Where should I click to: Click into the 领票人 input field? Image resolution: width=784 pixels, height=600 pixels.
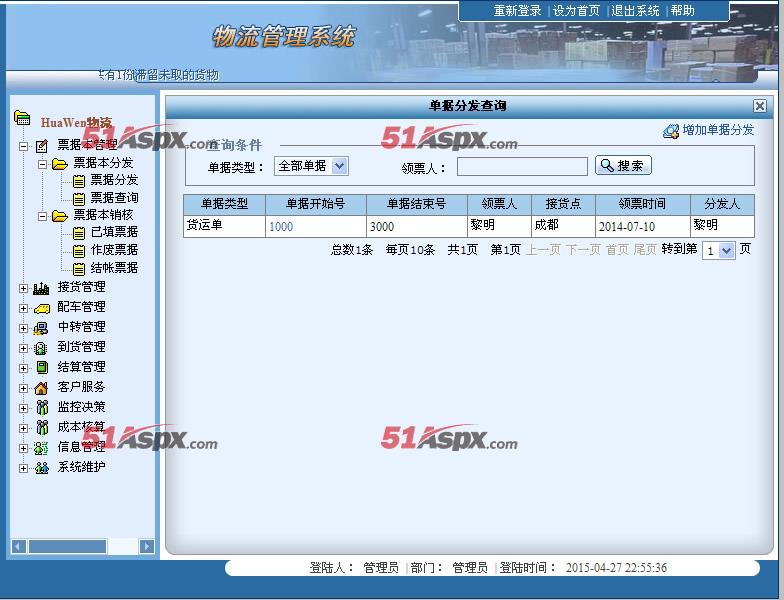[522, 166]
